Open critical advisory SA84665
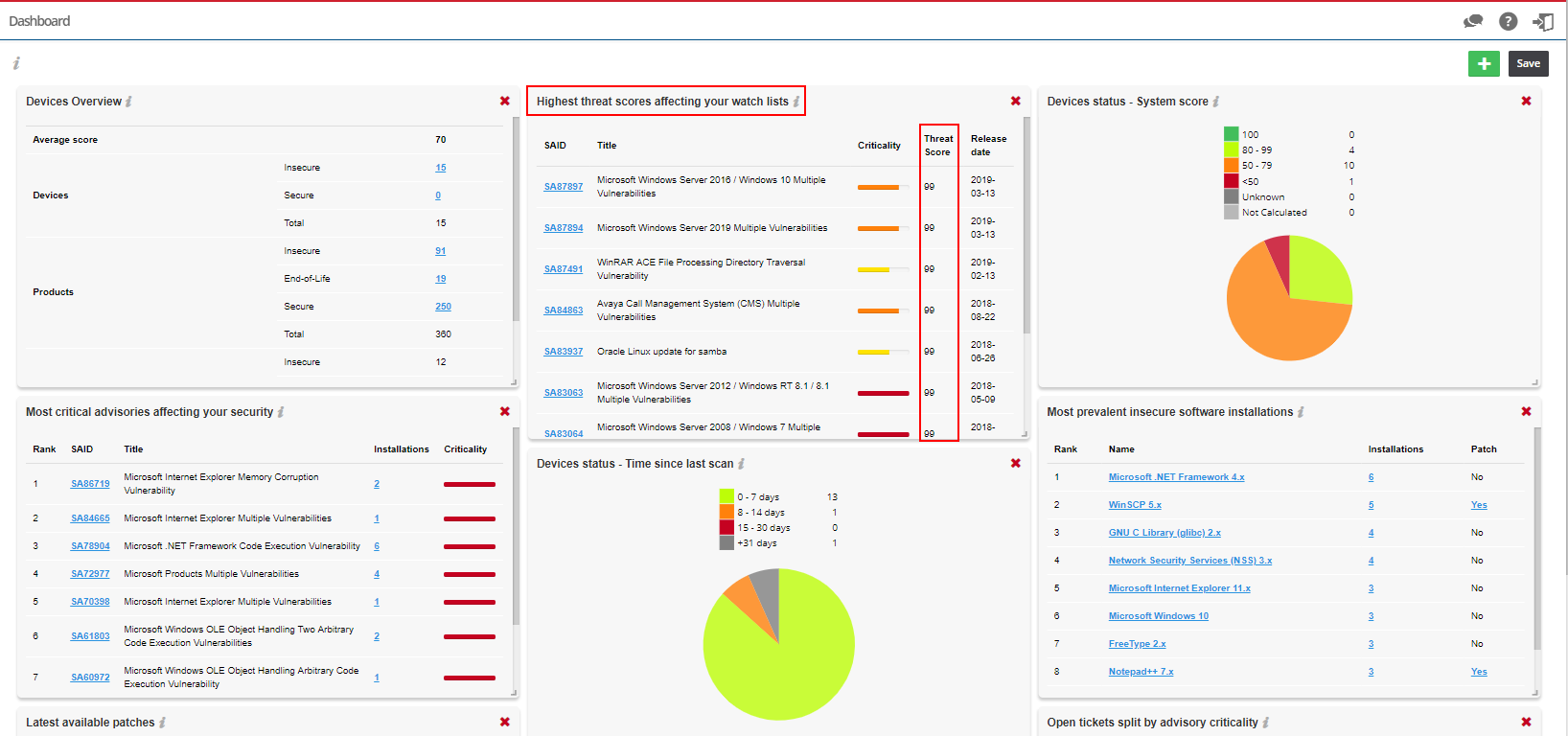Screen dimensions: 1568x736 (90, 518)
